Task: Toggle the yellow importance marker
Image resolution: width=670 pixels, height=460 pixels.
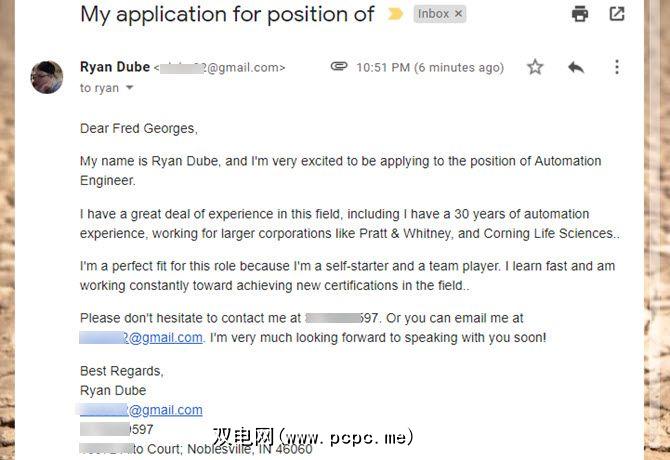Action: click(396, 15)
